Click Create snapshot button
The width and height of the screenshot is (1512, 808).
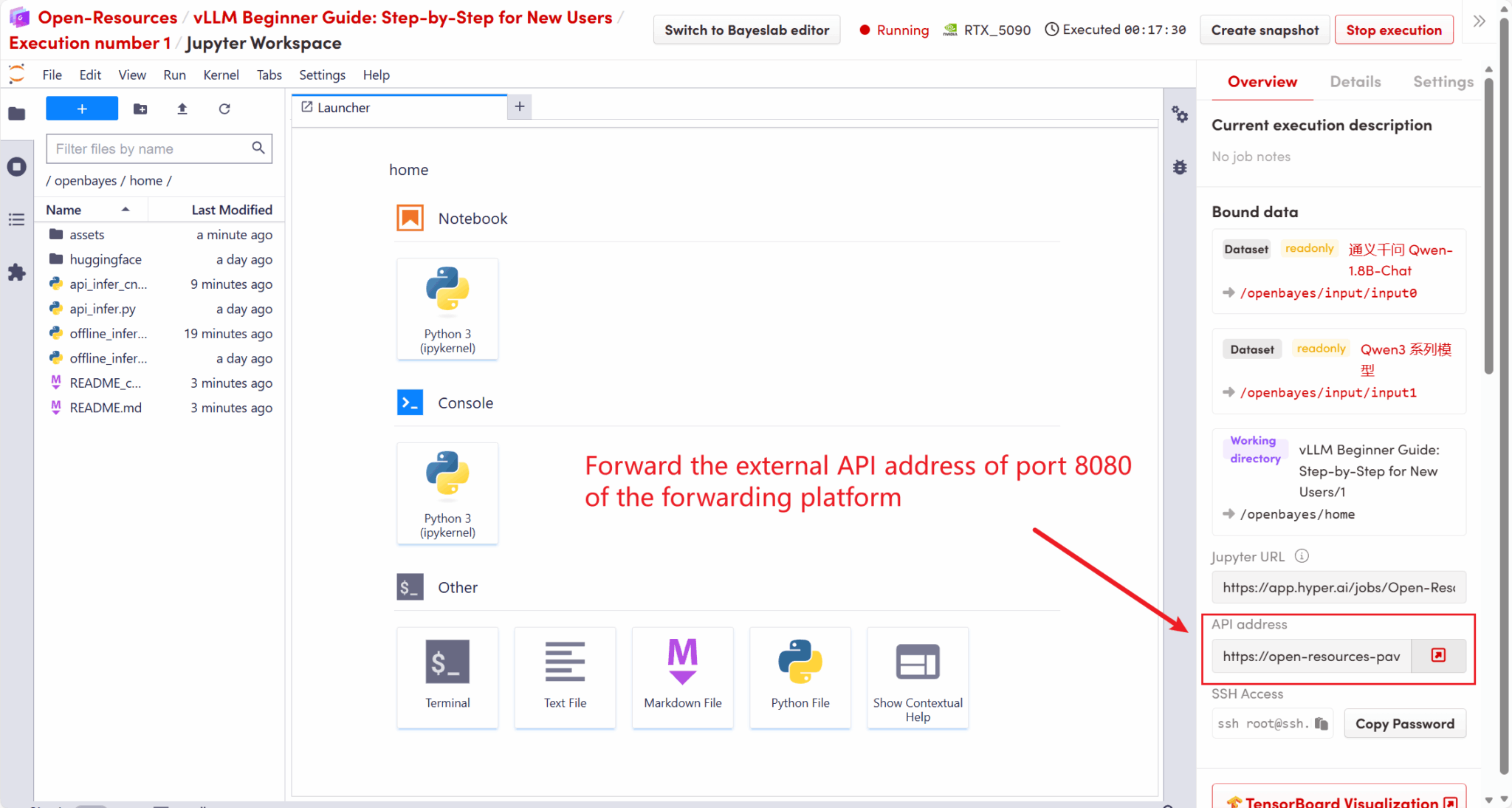click(1264, 30)
